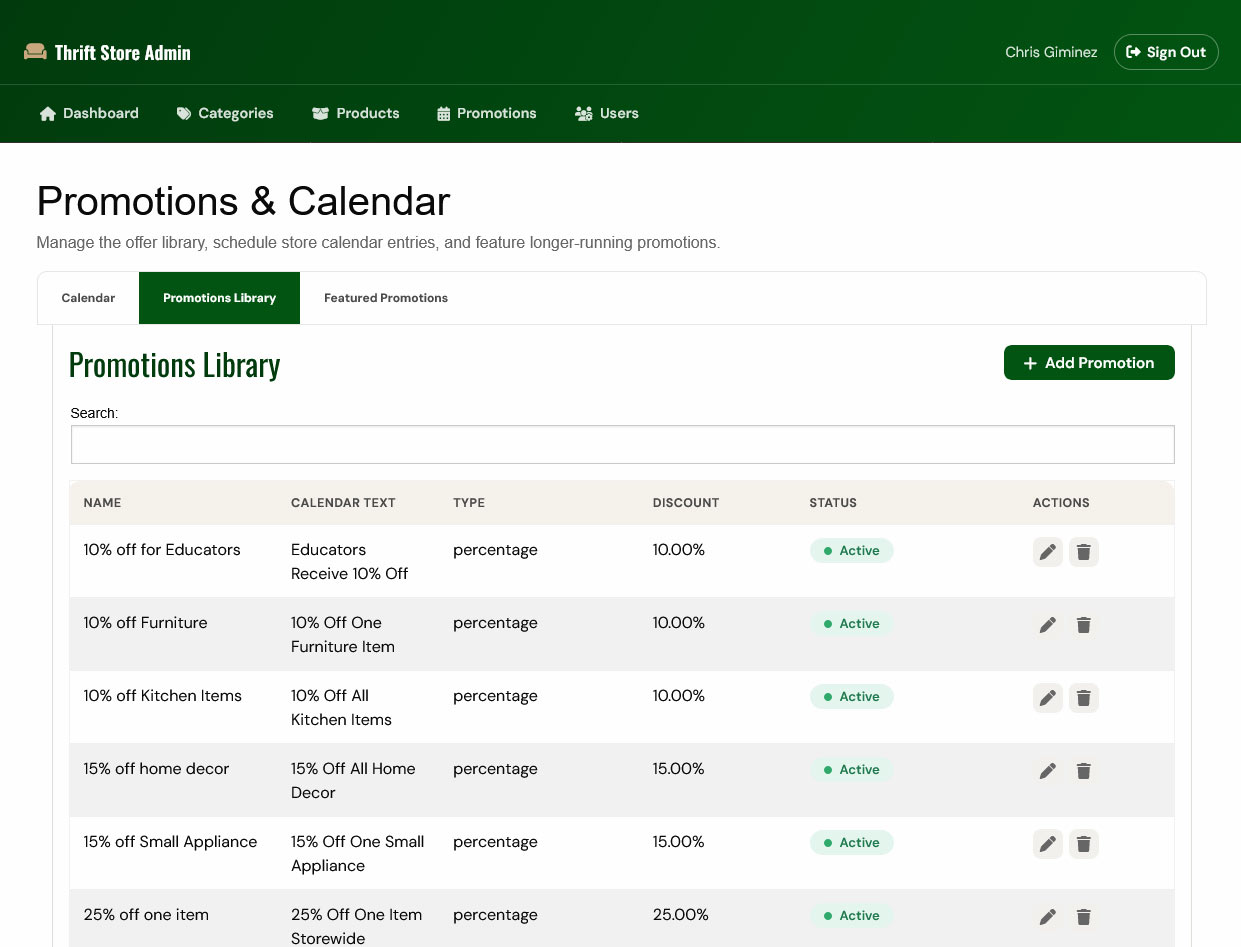Image resolution: width=1241 pixels, height=947 pixels.
Task: Click the CALENDAR TEXT column header
Action: tap(343, 503)
